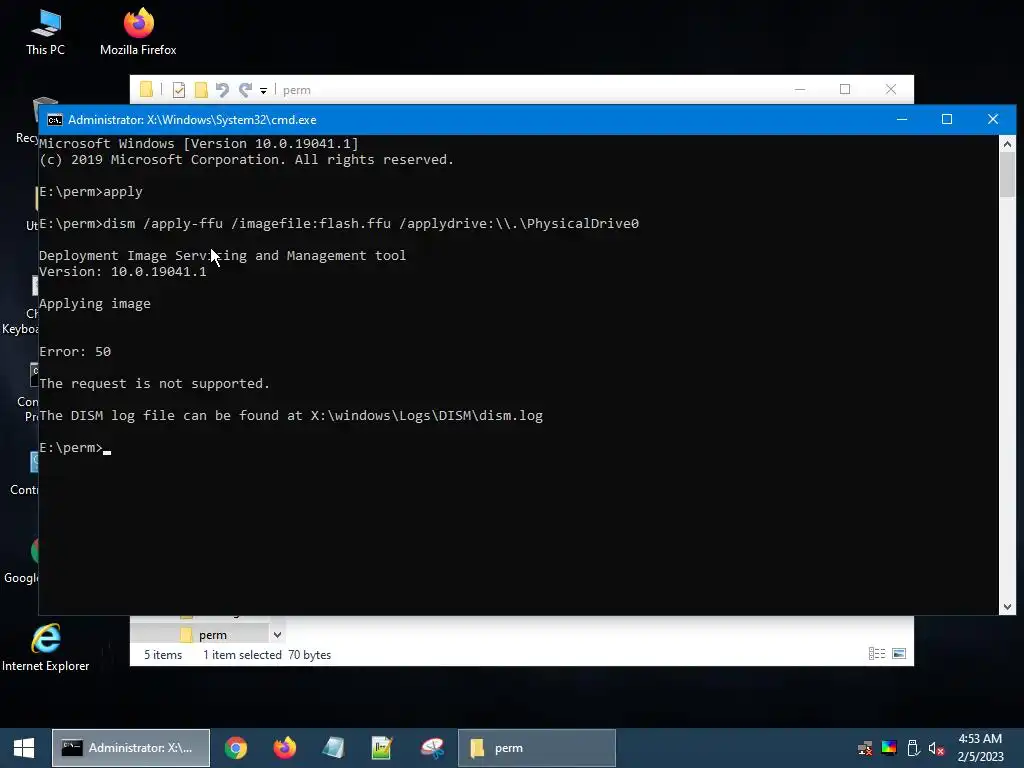Click DISM log file path line
This screenshot has width=1024, height=768.
[291, 416]
